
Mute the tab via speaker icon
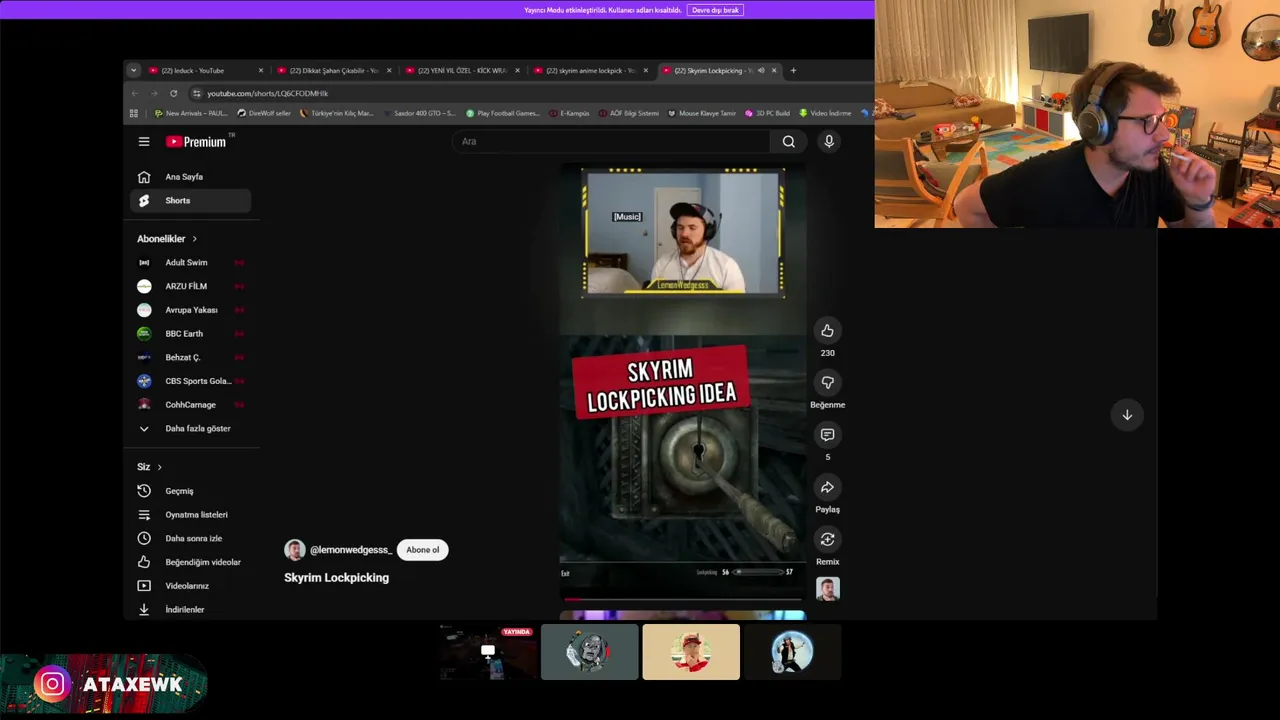pyautogui.click(x=761, y=70)
